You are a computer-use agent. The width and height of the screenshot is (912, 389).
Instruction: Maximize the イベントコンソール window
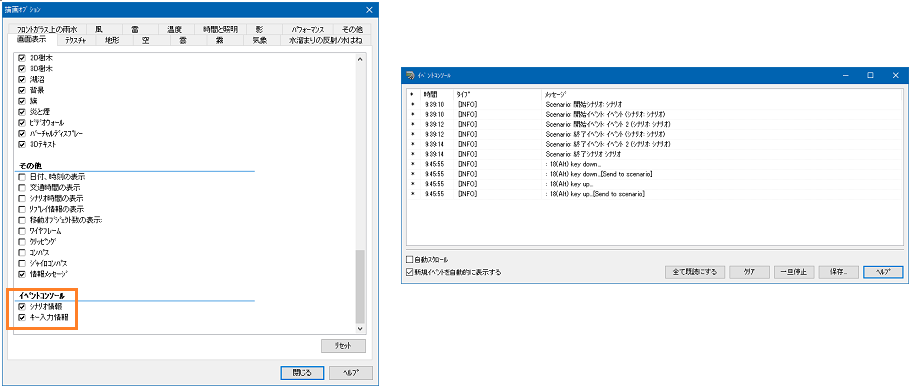(x=871, y=76)
